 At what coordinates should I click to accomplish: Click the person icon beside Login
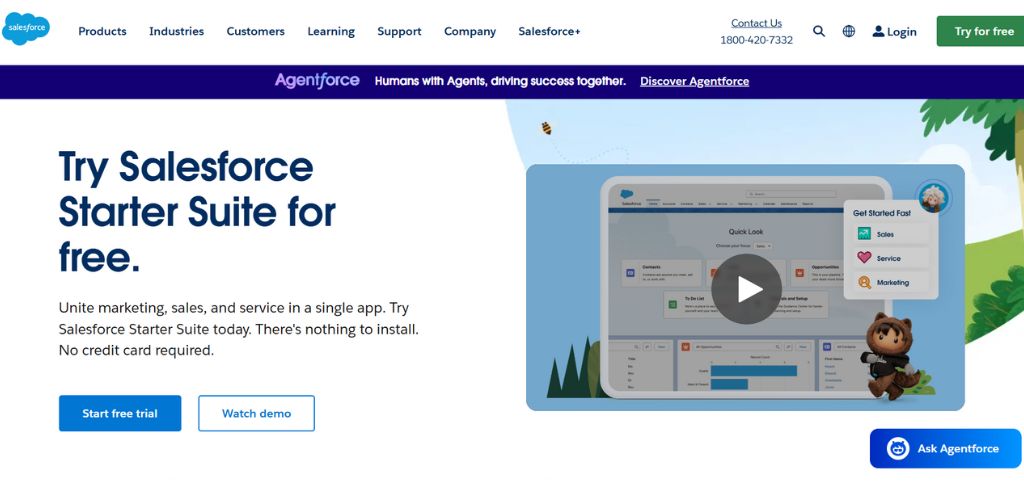click(x=878, y=31)
